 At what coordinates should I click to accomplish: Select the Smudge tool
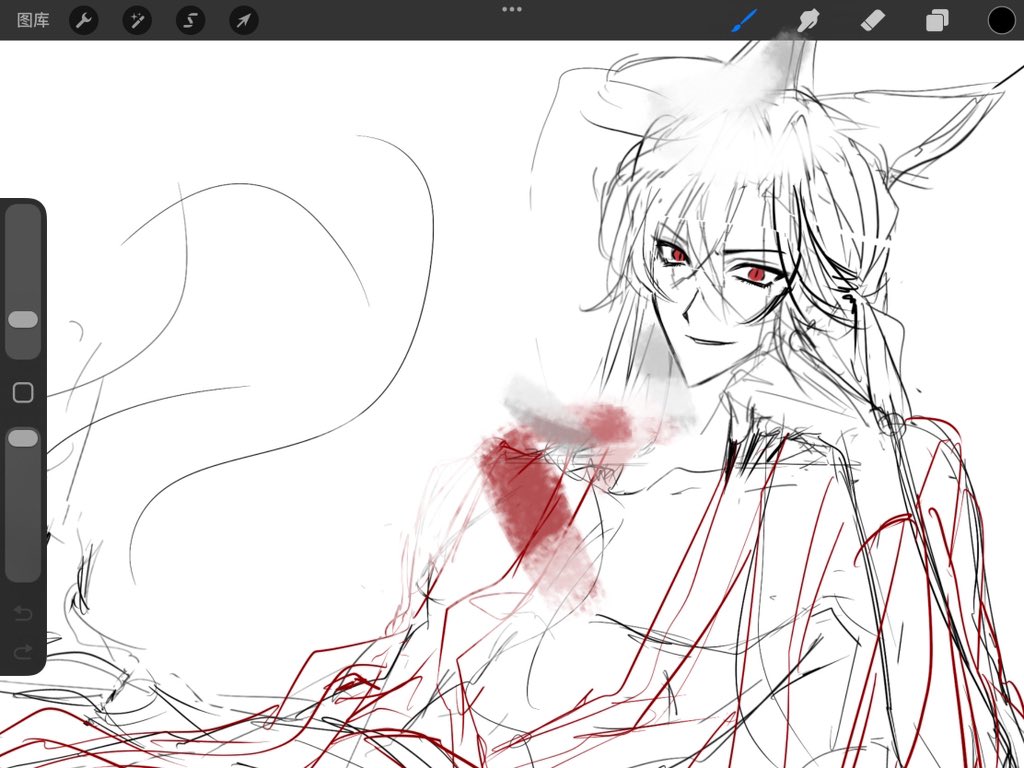tap(808, 20)
